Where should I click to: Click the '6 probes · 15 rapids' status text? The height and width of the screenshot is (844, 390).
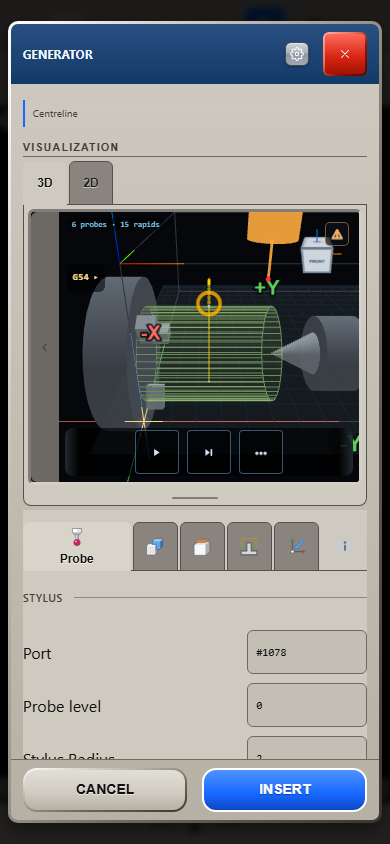116,224
